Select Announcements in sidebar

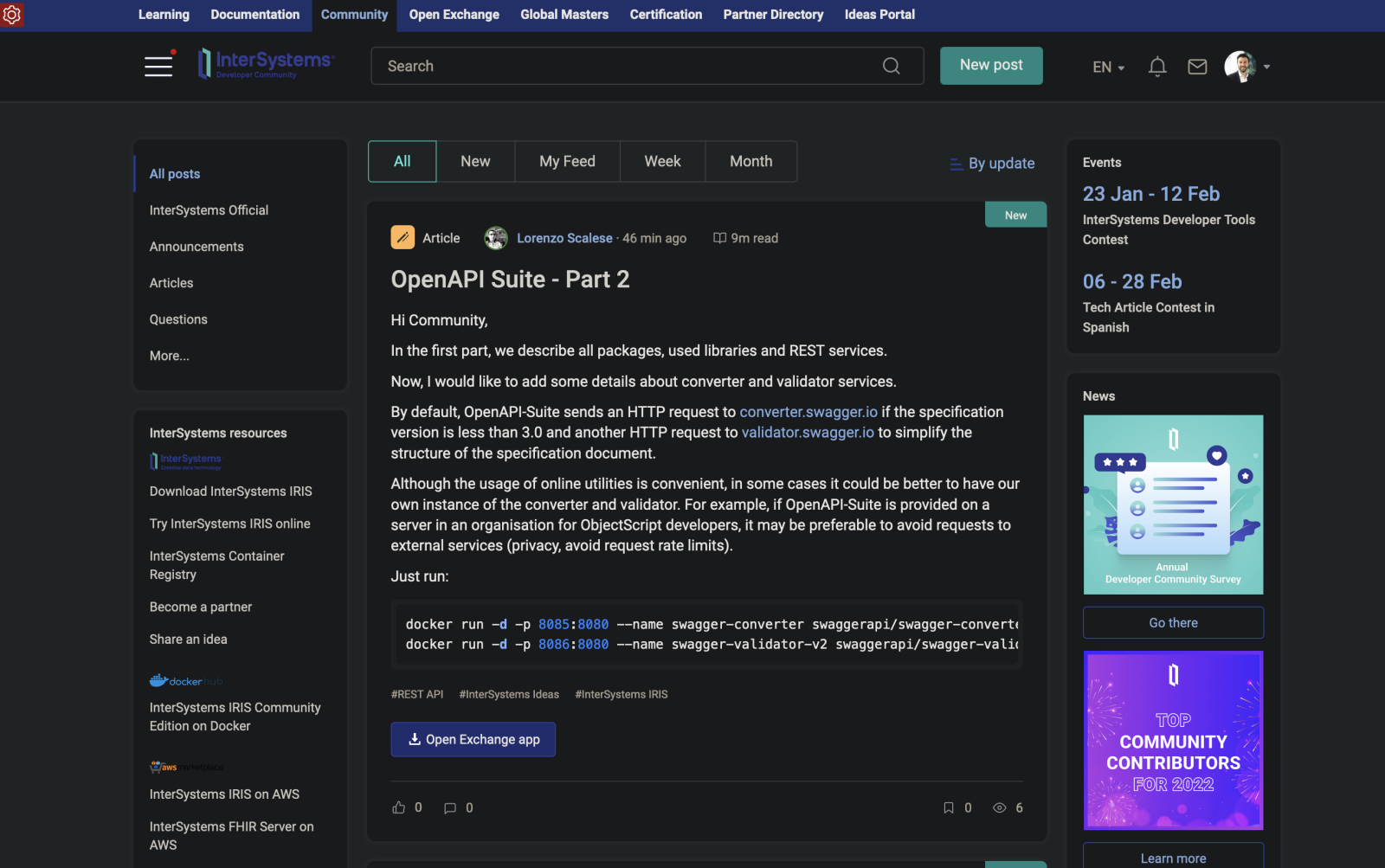click(x=196, y=247)
